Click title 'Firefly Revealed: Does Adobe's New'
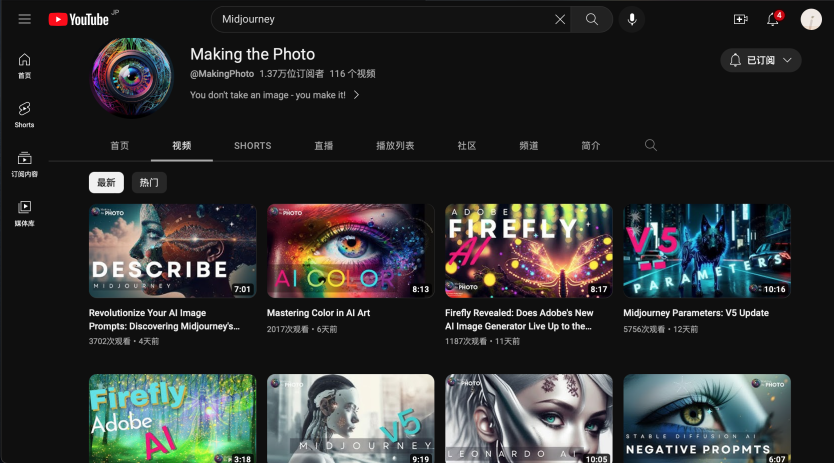834x463 pixels. click(x=519, y=320)
